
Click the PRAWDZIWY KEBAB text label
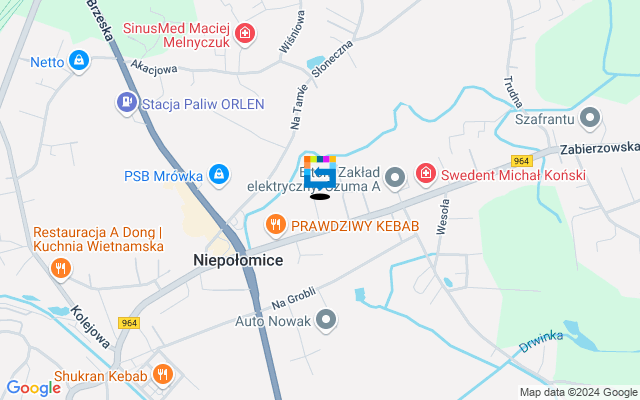tap(355, 226)
